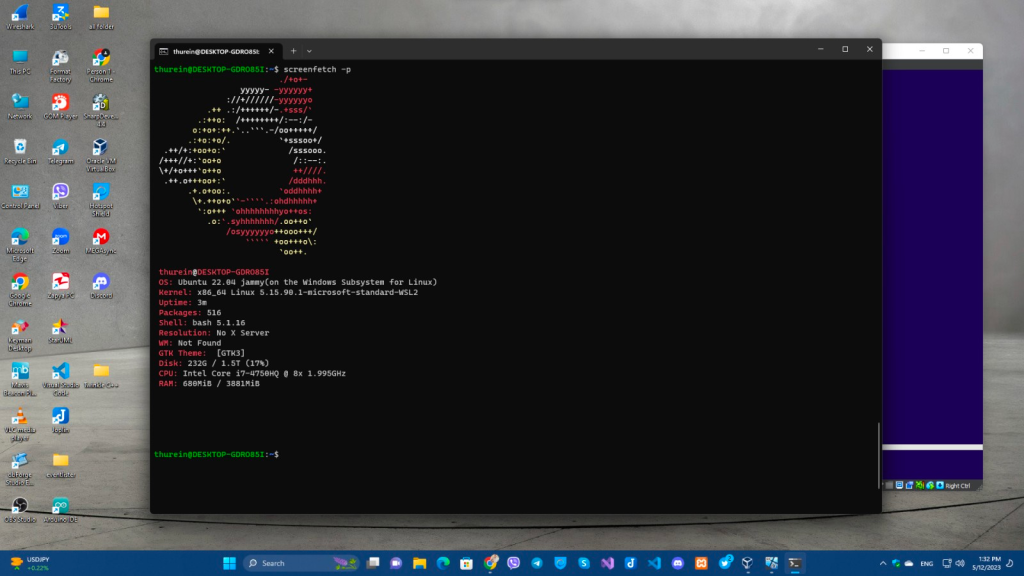Screen dimensions: 1024x576
Task: Open Discord from the taskbar
Action: pyautogui.click(x=677, y=563)
